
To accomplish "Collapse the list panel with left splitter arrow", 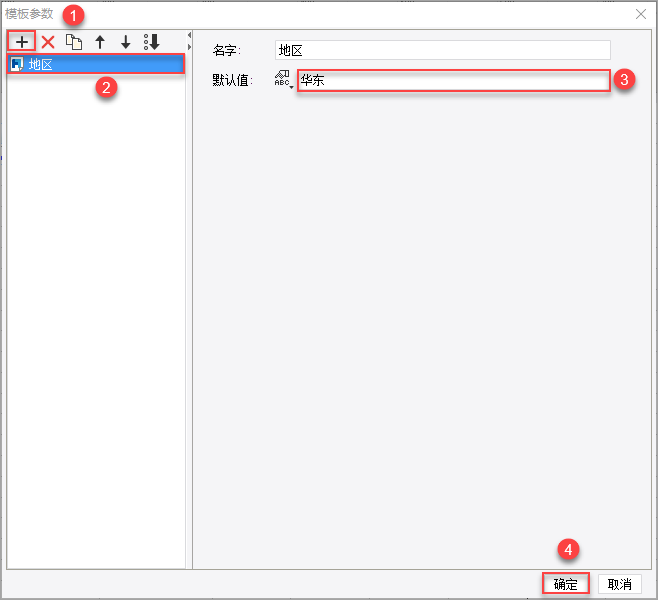I will 189,35.
